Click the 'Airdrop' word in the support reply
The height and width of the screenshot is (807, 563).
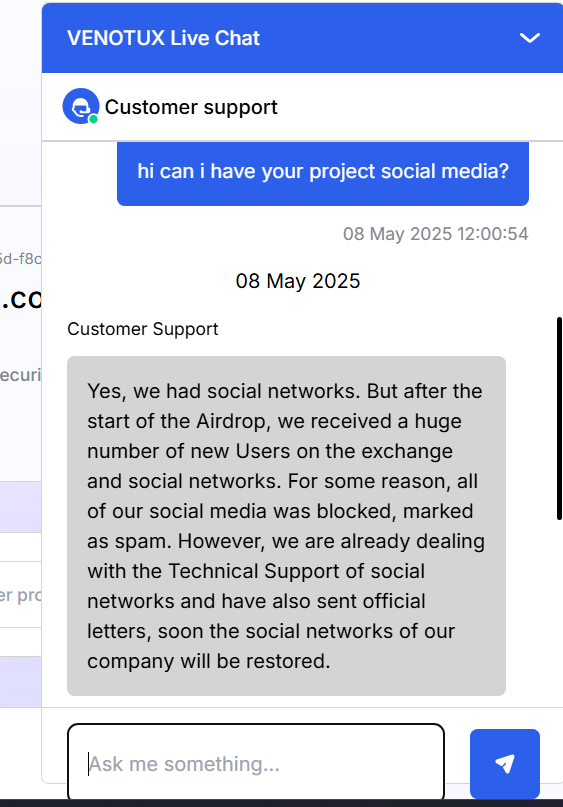tap(231, 421)
